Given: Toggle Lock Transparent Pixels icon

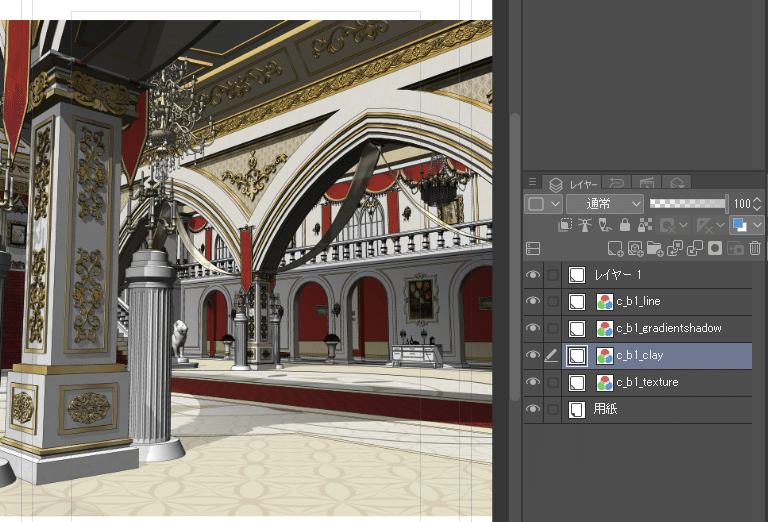Looking at the screenshot, I should click(645, 225).
